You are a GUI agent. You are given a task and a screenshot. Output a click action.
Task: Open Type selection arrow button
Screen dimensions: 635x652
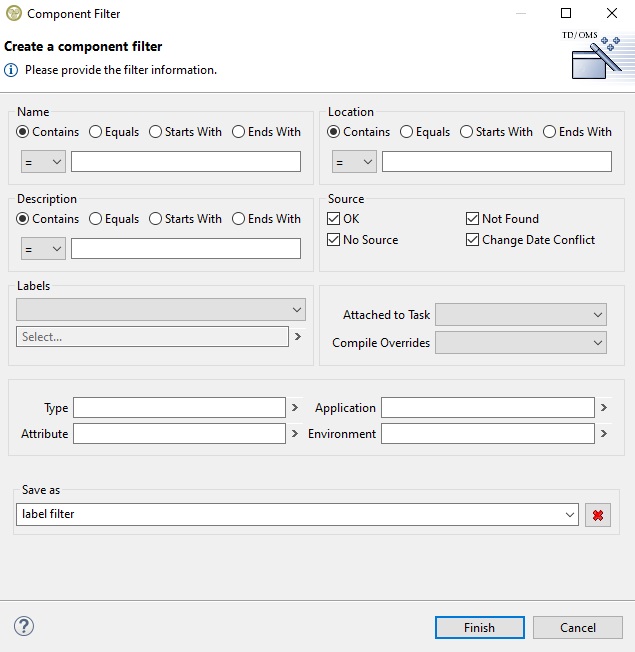click(295, 408)
